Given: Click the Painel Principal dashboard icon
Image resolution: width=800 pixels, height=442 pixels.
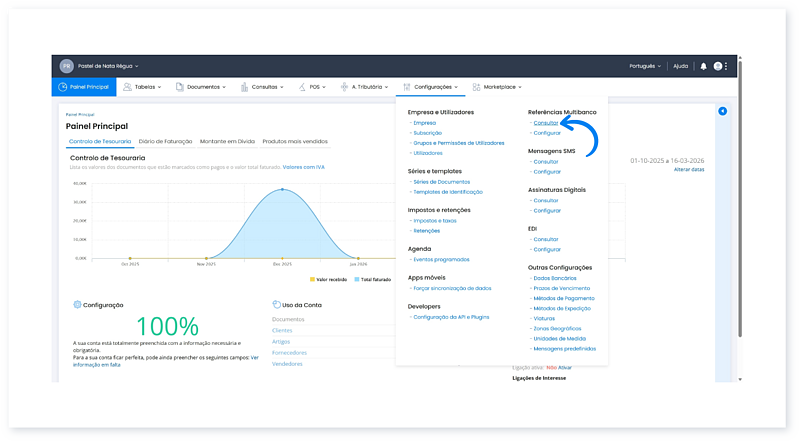Looking at the screenshot, I should point(63,87).
